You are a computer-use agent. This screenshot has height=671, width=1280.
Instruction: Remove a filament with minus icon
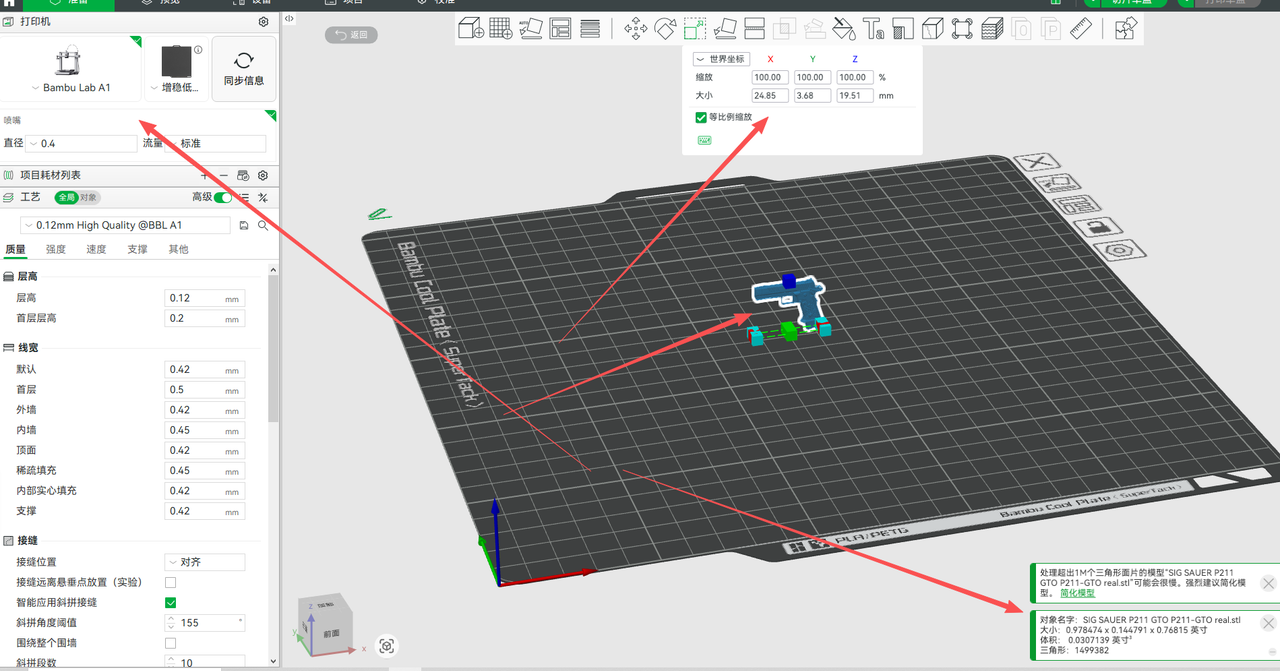[224, 175]
